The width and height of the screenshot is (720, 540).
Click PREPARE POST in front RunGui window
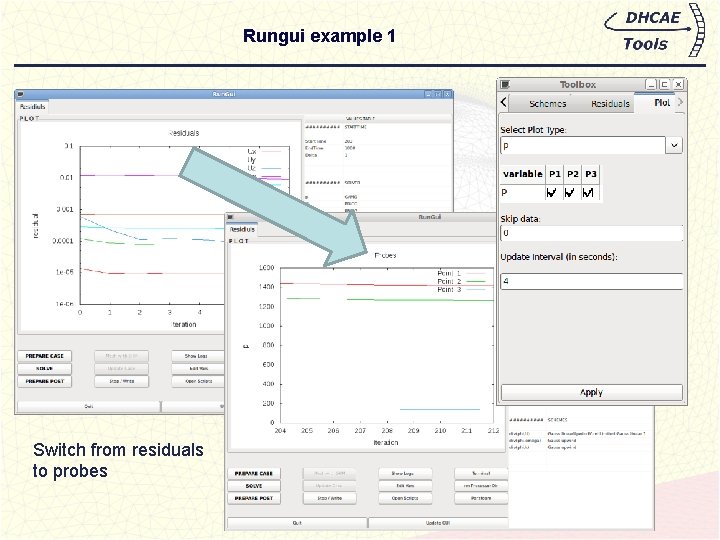[x=254, y=498]
